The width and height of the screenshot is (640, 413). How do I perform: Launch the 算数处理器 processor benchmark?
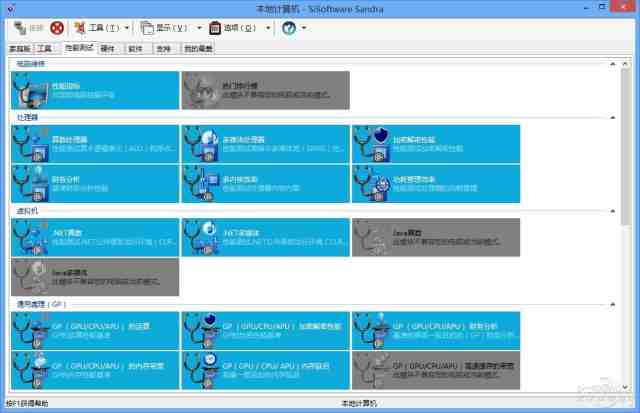point(94,144)
